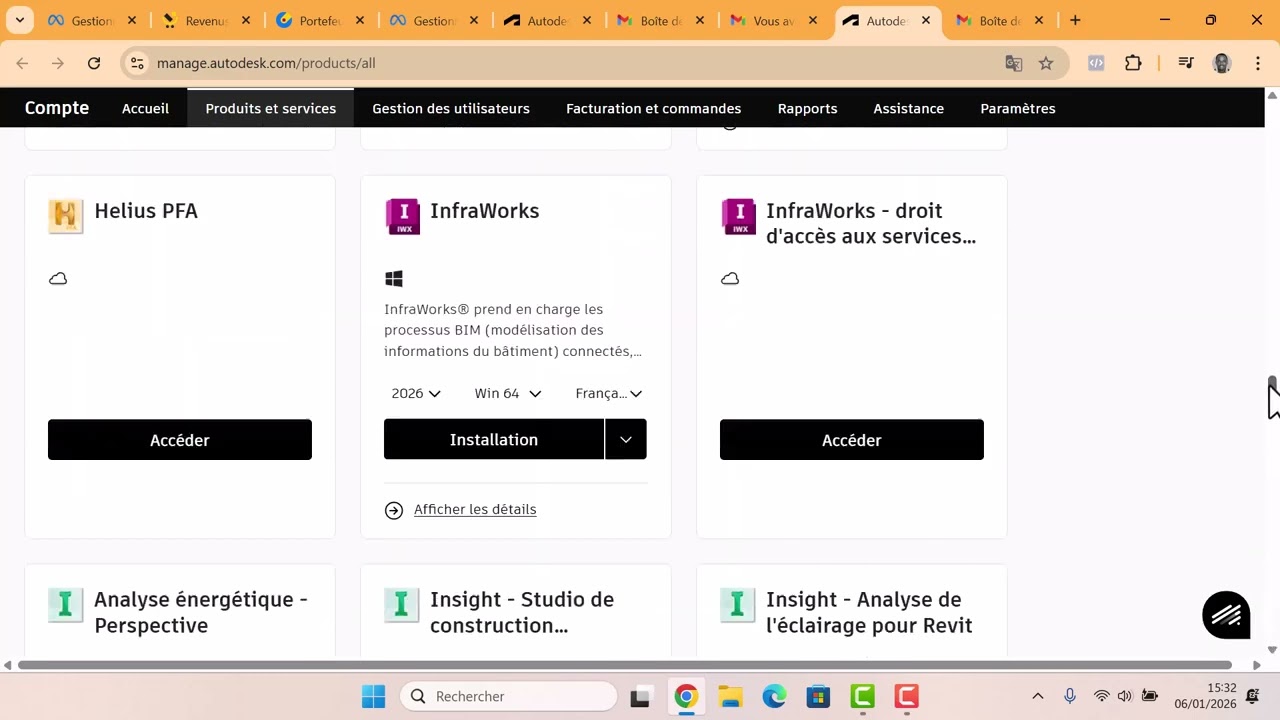View site information icon in address bar
The width and height of the screenshot is (1280, 720).
coord(138,63)
